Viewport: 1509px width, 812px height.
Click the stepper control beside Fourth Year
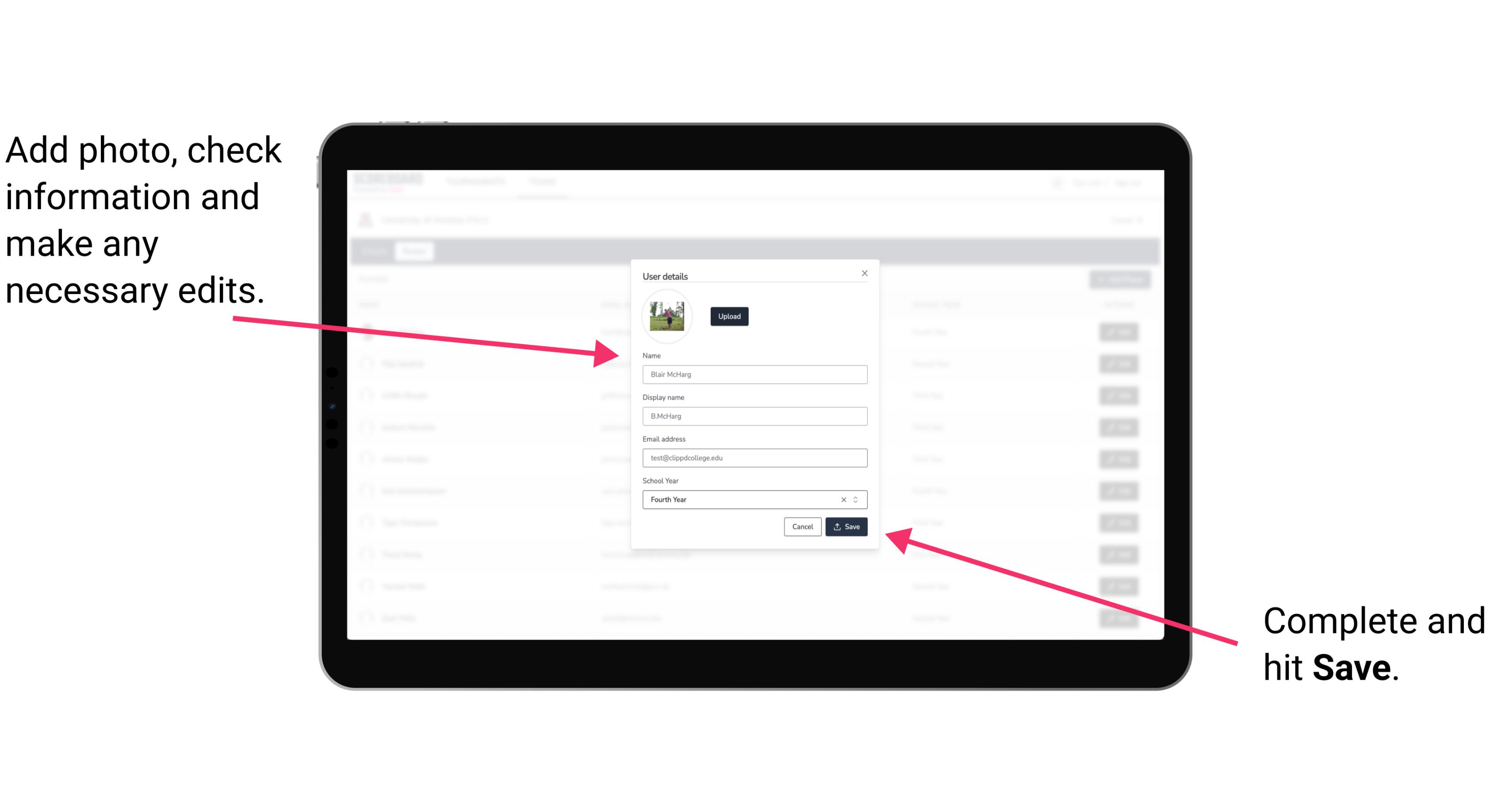click(x=859, y=499)
